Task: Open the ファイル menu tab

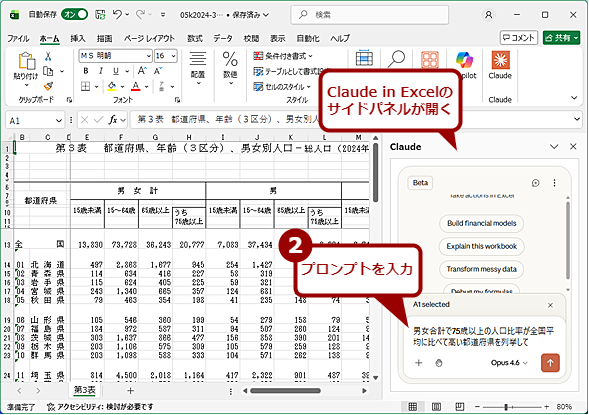Action: pos(18,38)
